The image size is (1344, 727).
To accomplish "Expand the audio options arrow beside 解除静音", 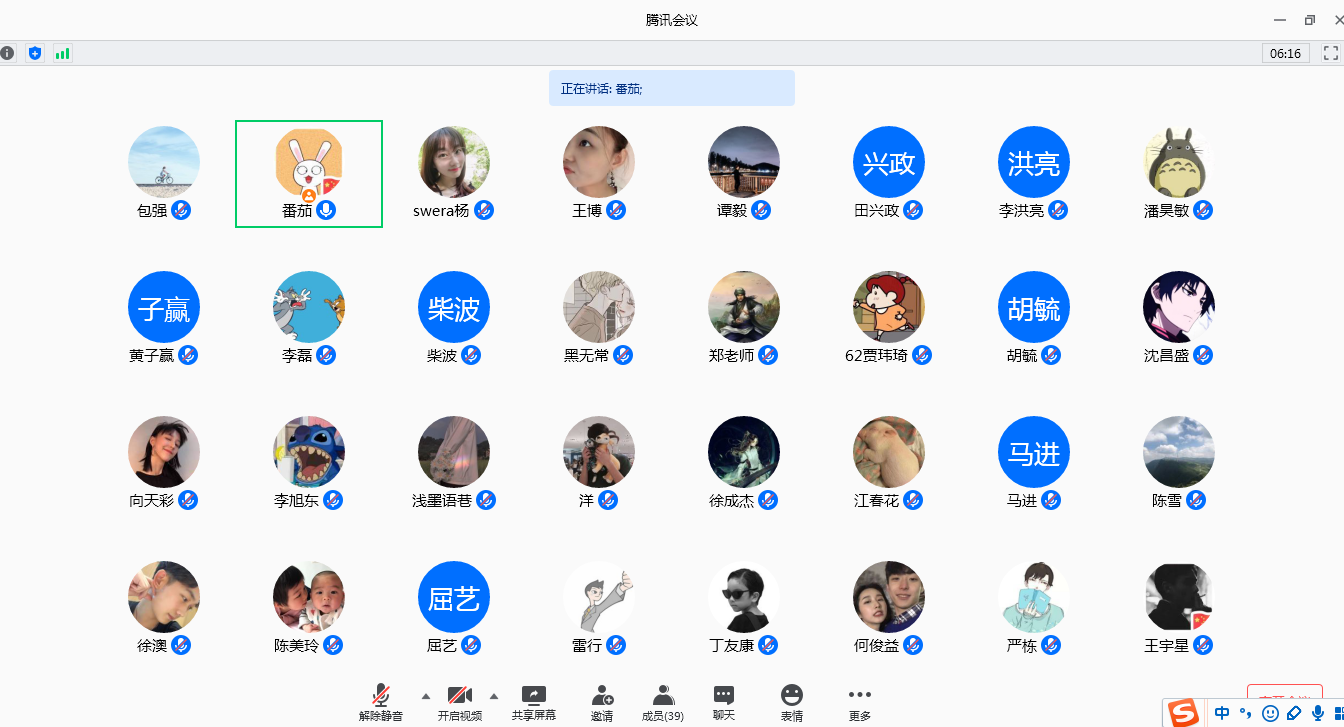I will (x=426, y=696).
